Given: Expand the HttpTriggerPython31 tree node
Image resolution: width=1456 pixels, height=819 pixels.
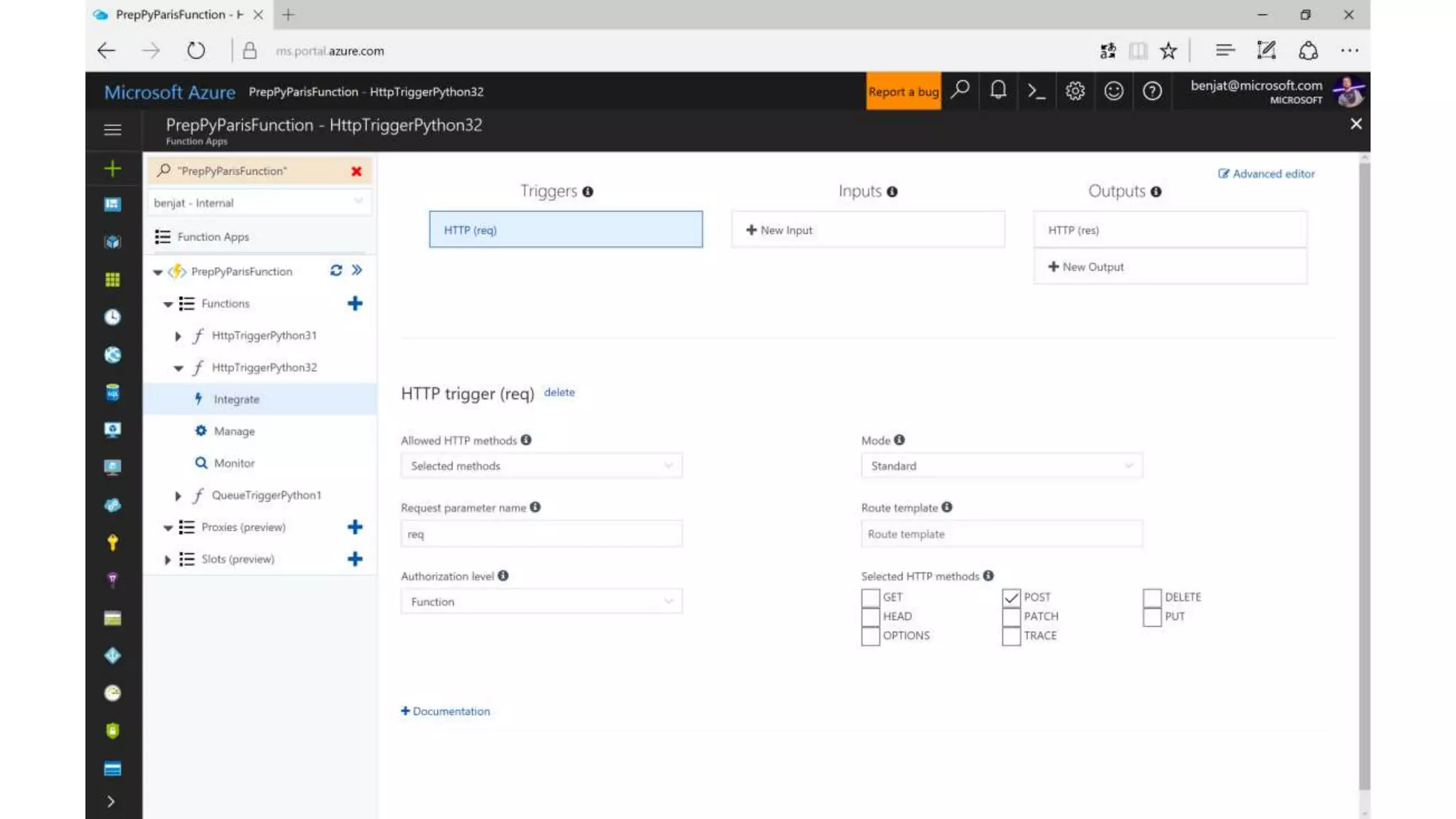Looking at the screenshot, I should coord(178,336).
